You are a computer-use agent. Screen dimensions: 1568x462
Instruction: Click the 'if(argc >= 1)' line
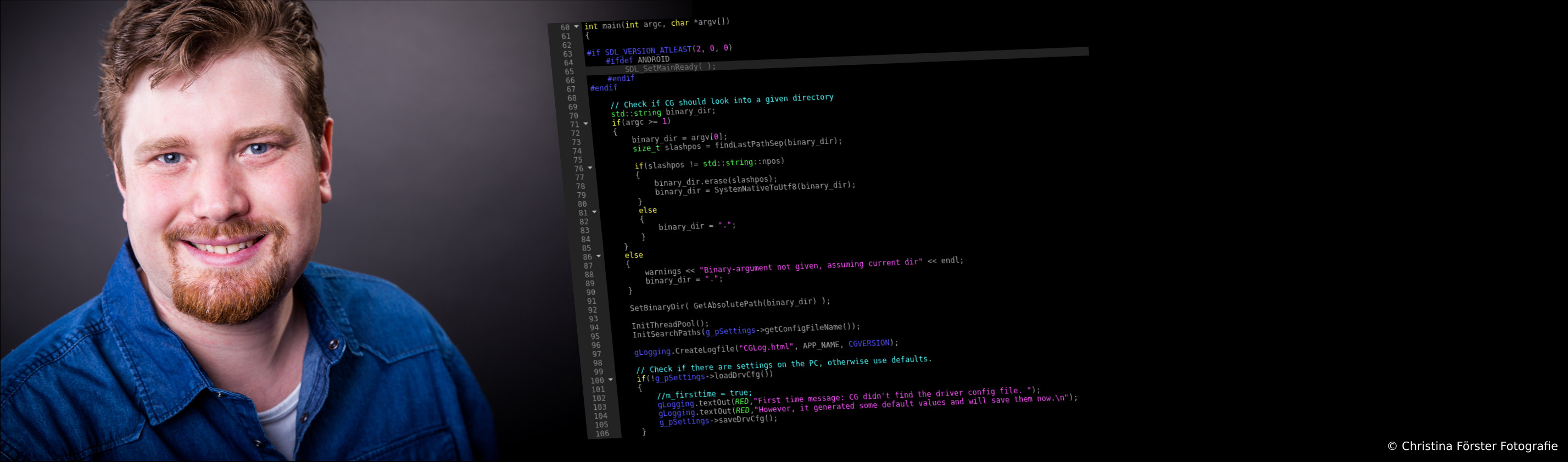point(641,122)
